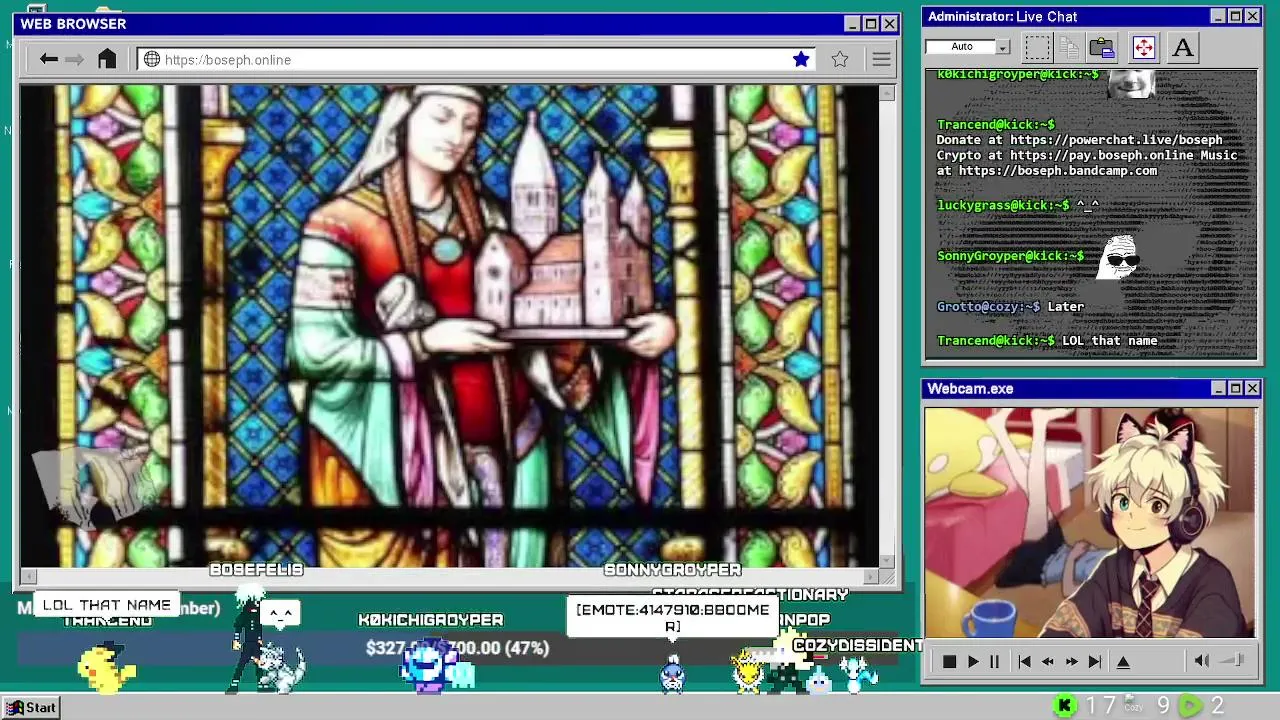Open the browser home page

(x=107, y=59)
